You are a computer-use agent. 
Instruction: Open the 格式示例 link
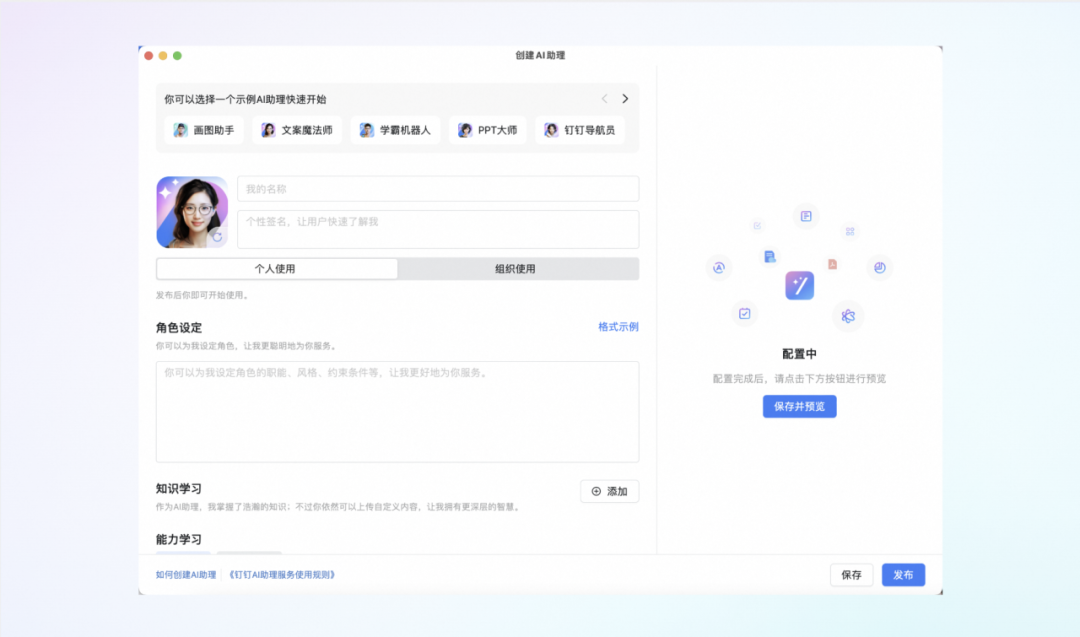tap(618, 327)
